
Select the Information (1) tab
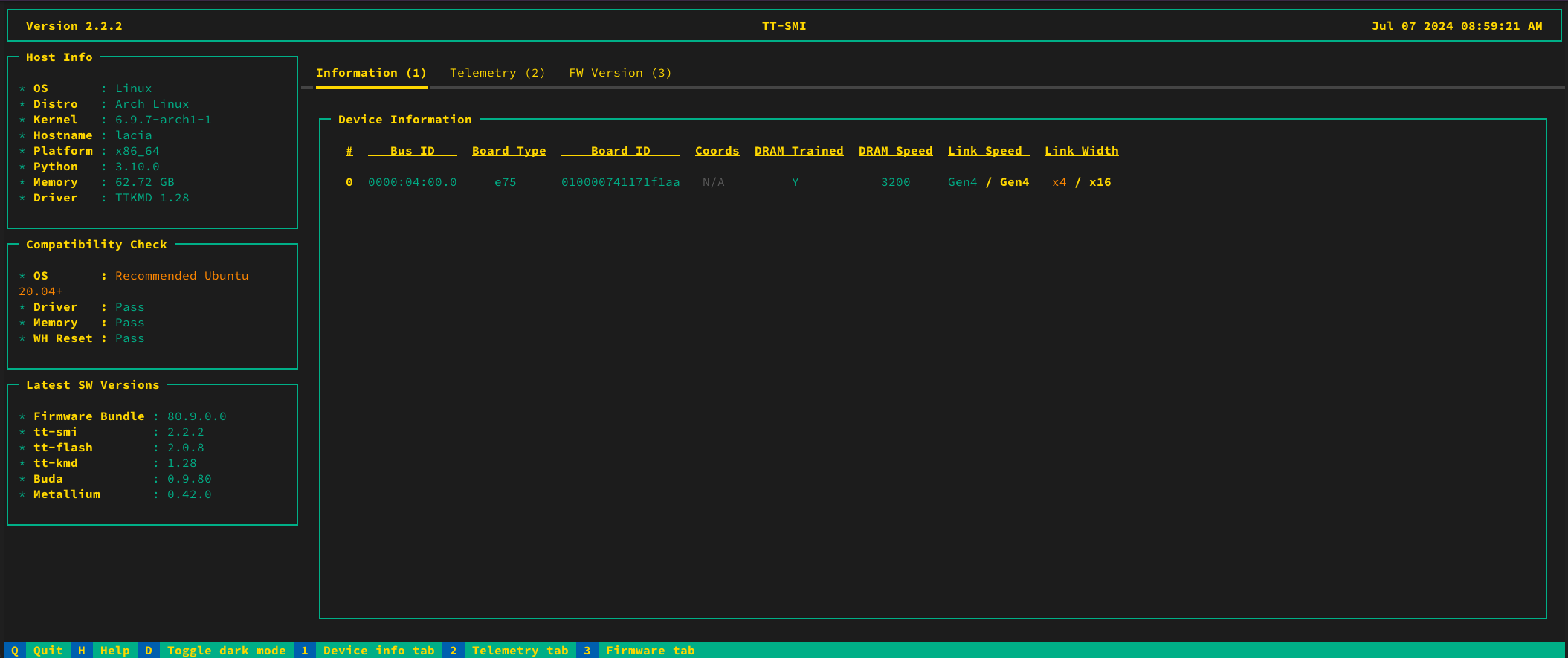click(371, 73)
